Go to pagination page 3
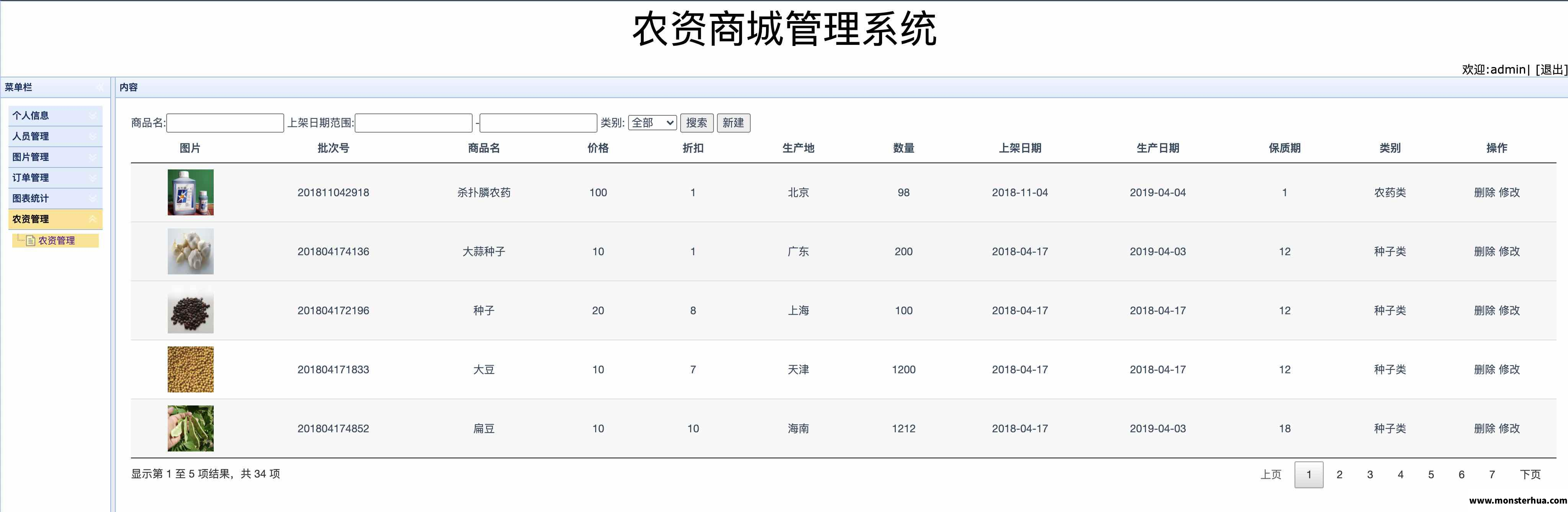 (x=1370, y=475)
